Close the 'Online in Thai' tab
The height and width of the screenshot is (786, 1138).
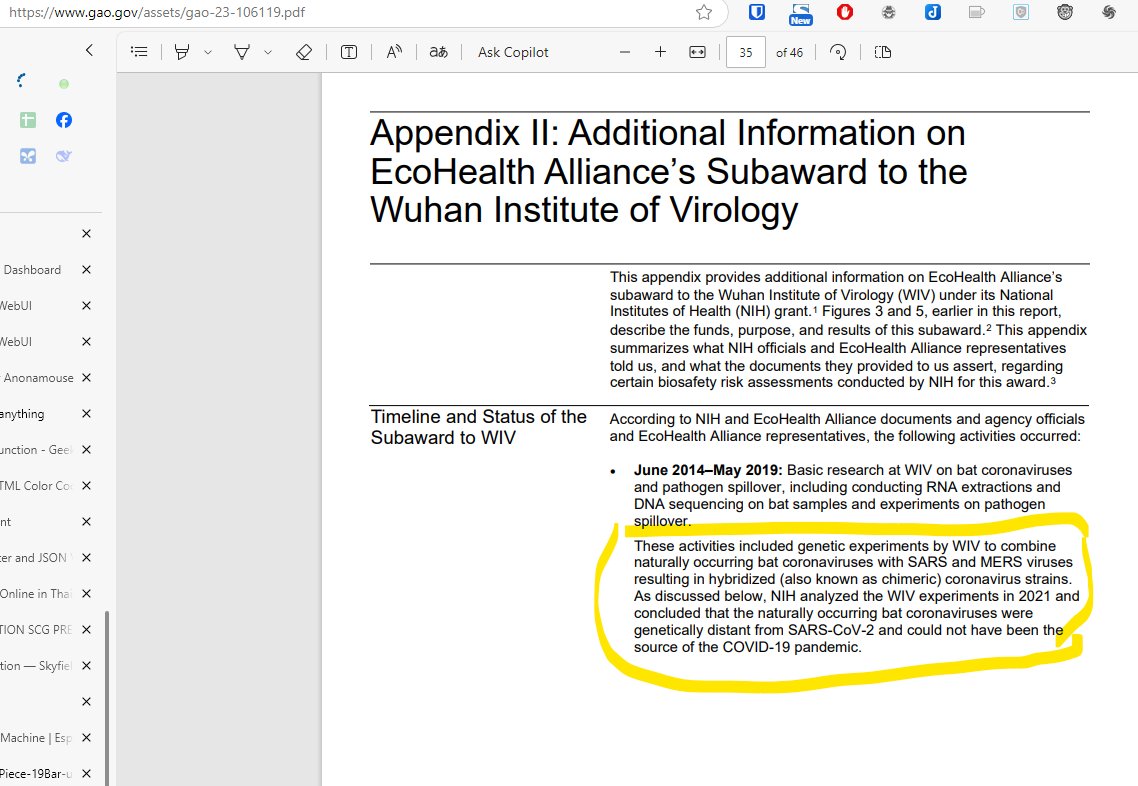pos(86,594)
